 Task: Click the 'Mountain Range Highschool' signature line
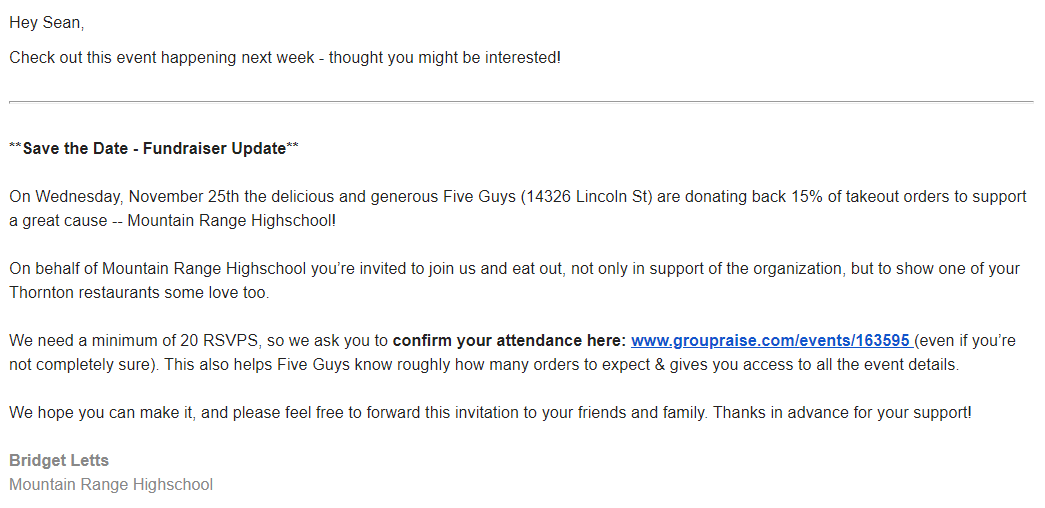click(111, 484)
